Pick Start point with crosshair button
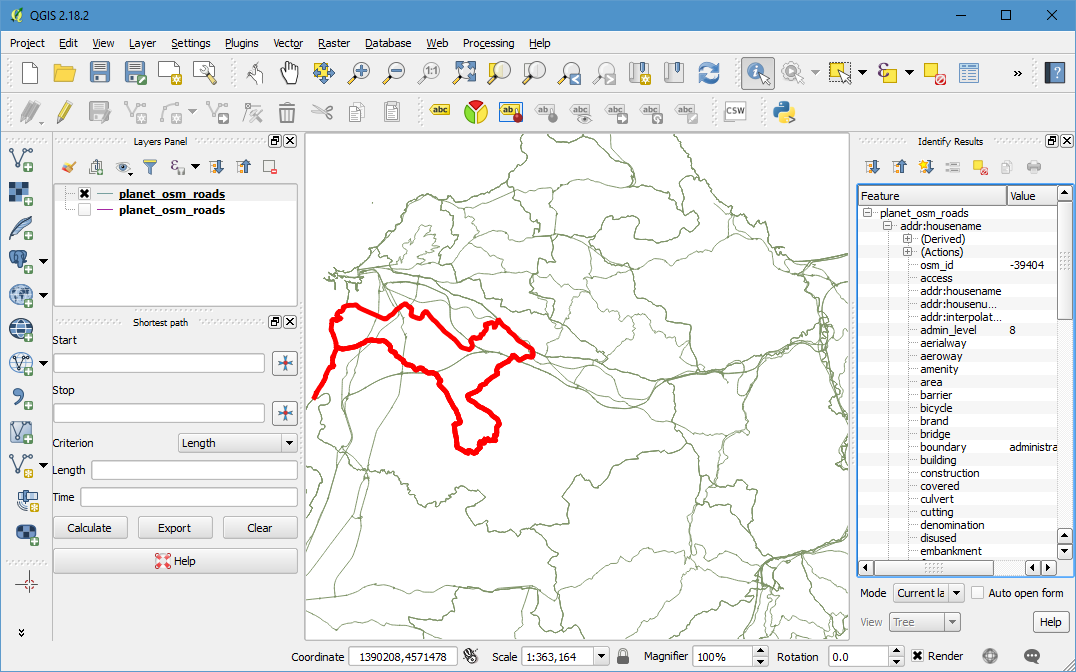Image resolution: width=1076 pixels, height=672 pixels. click(285, 363)
